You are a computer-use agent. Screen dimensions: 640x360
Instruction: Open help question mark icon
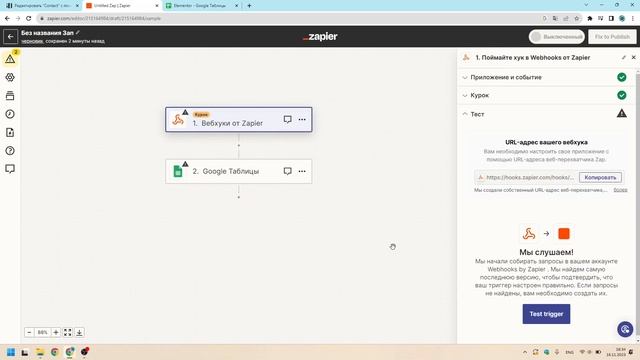click(10, 151)
